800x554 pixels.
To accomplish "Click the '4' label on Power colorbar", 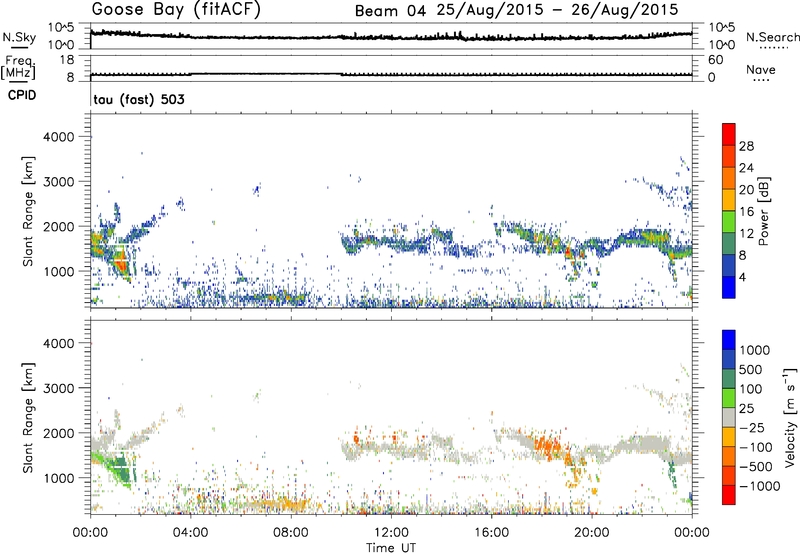I will pos(743,277).
